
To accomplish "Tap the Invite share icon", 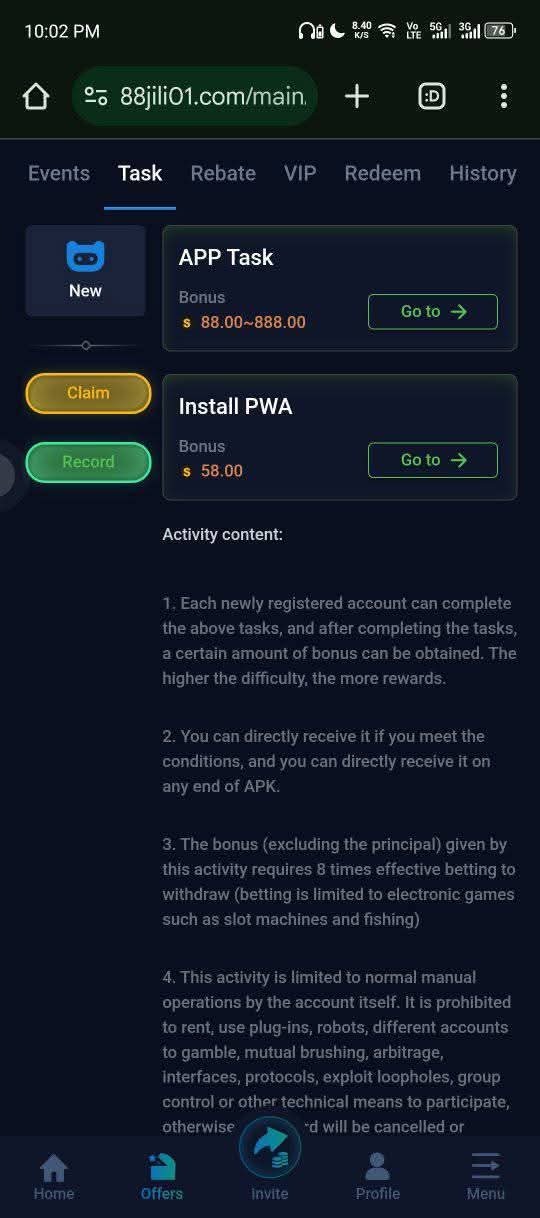I will (x=270, y=1147).
